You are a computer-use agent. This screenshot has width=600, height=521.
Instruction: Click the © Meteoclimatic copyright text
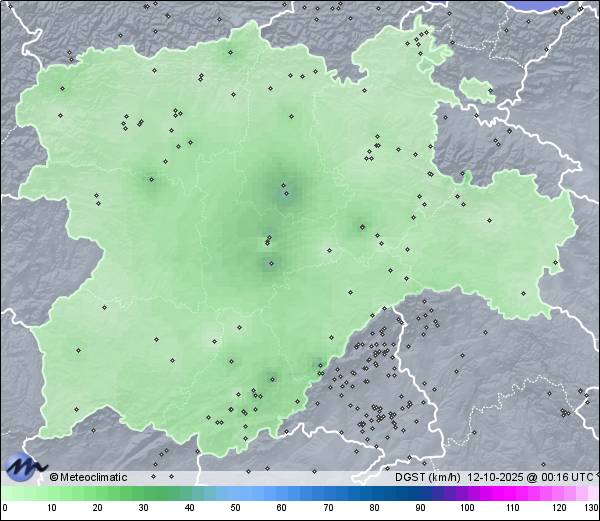(x=88, y=477)
